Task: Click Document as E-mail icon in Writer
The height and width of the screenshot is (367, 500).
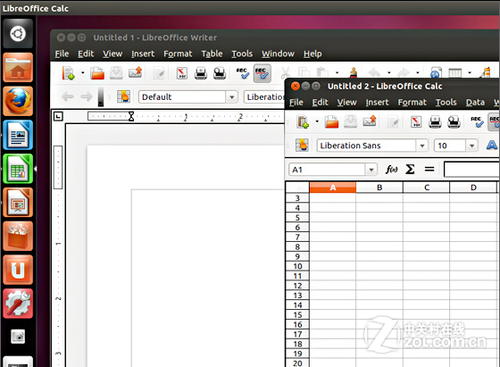Action: 135,72
